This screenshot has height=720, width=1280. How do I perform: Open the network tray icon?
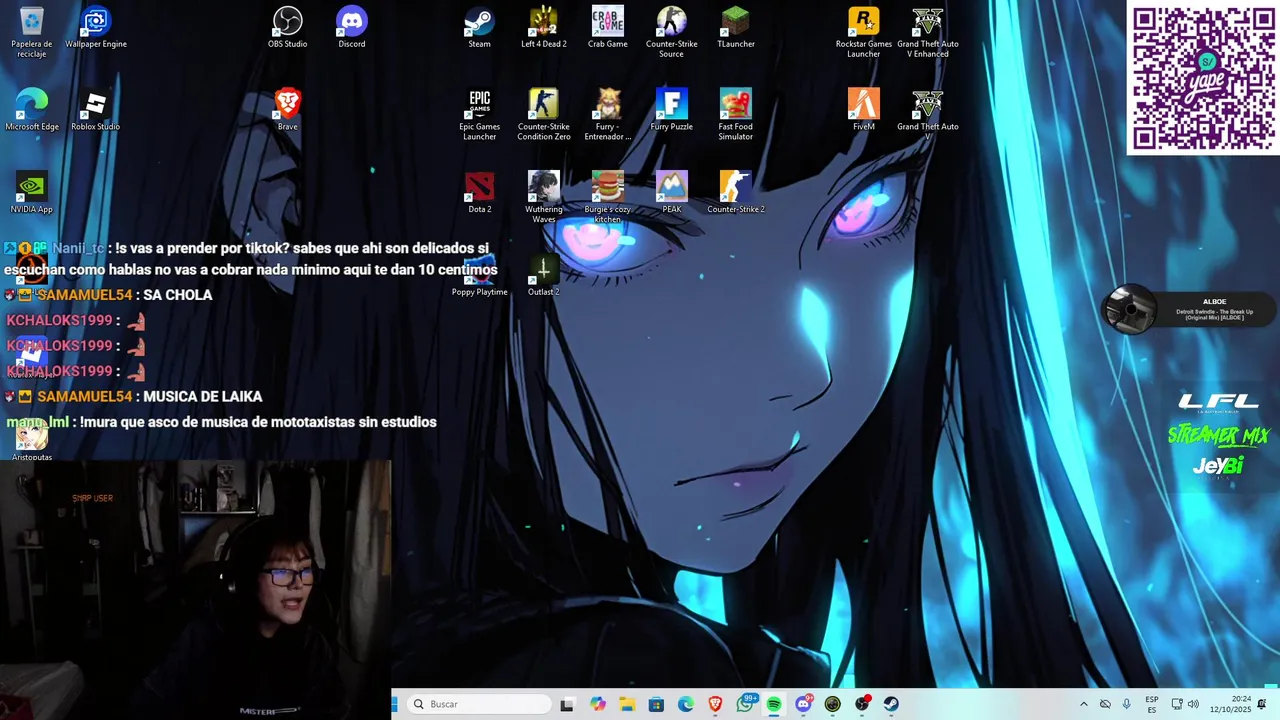pos(1177,704)
